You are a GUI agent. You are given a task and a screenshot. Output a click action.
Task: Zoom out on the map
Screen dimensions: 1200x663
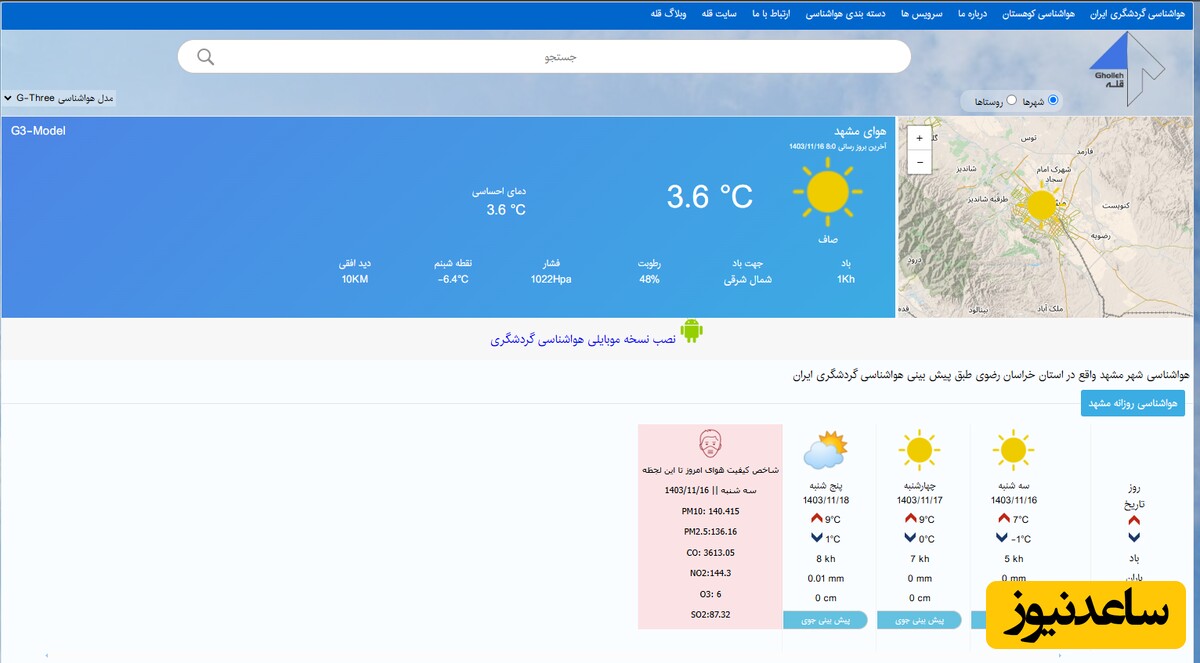(x=919, y=162)
